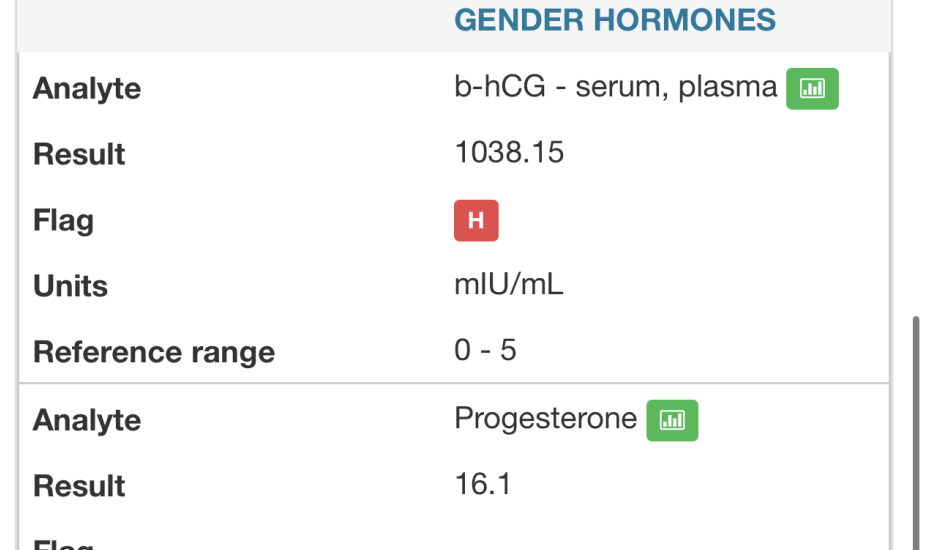Select the GENDER HORMONES section header
The image size is (926, 550).
(x=615, y=20)
